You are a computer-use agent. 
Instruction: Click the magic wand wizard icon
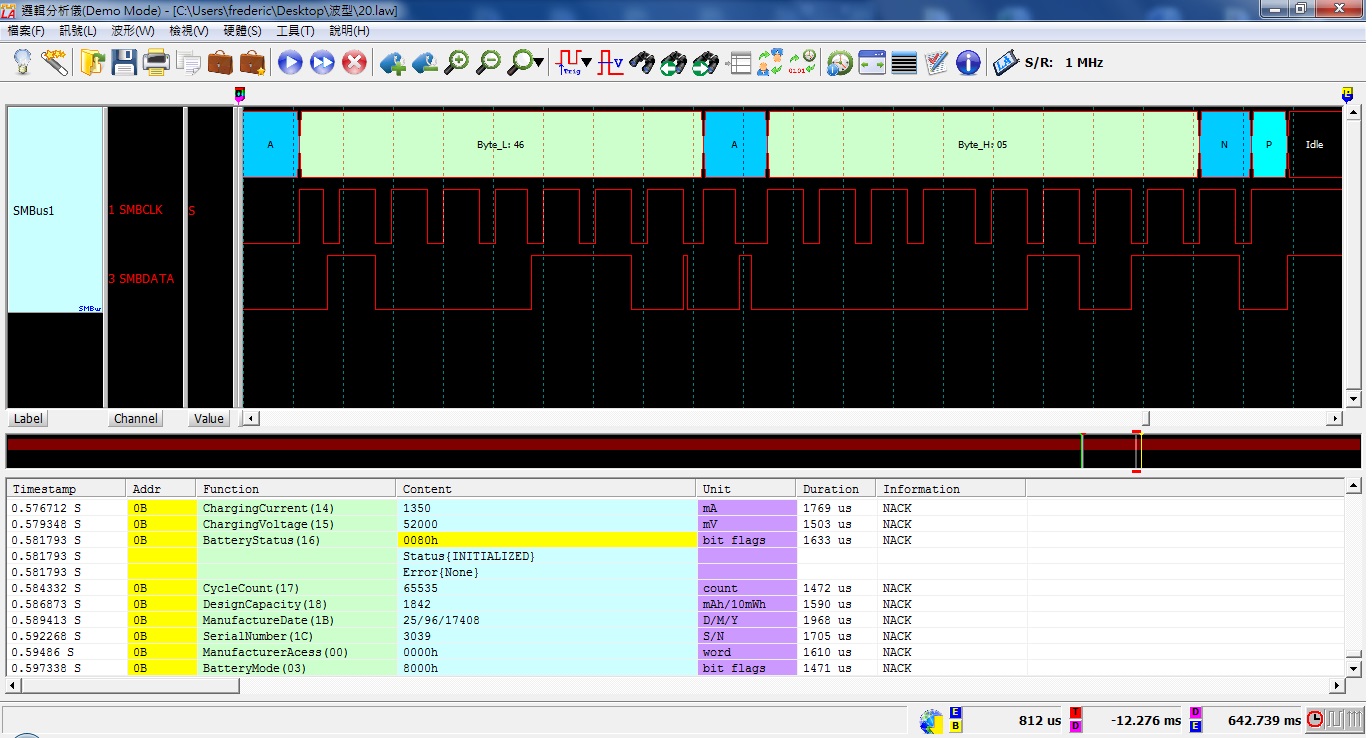(x=54, y=63)
